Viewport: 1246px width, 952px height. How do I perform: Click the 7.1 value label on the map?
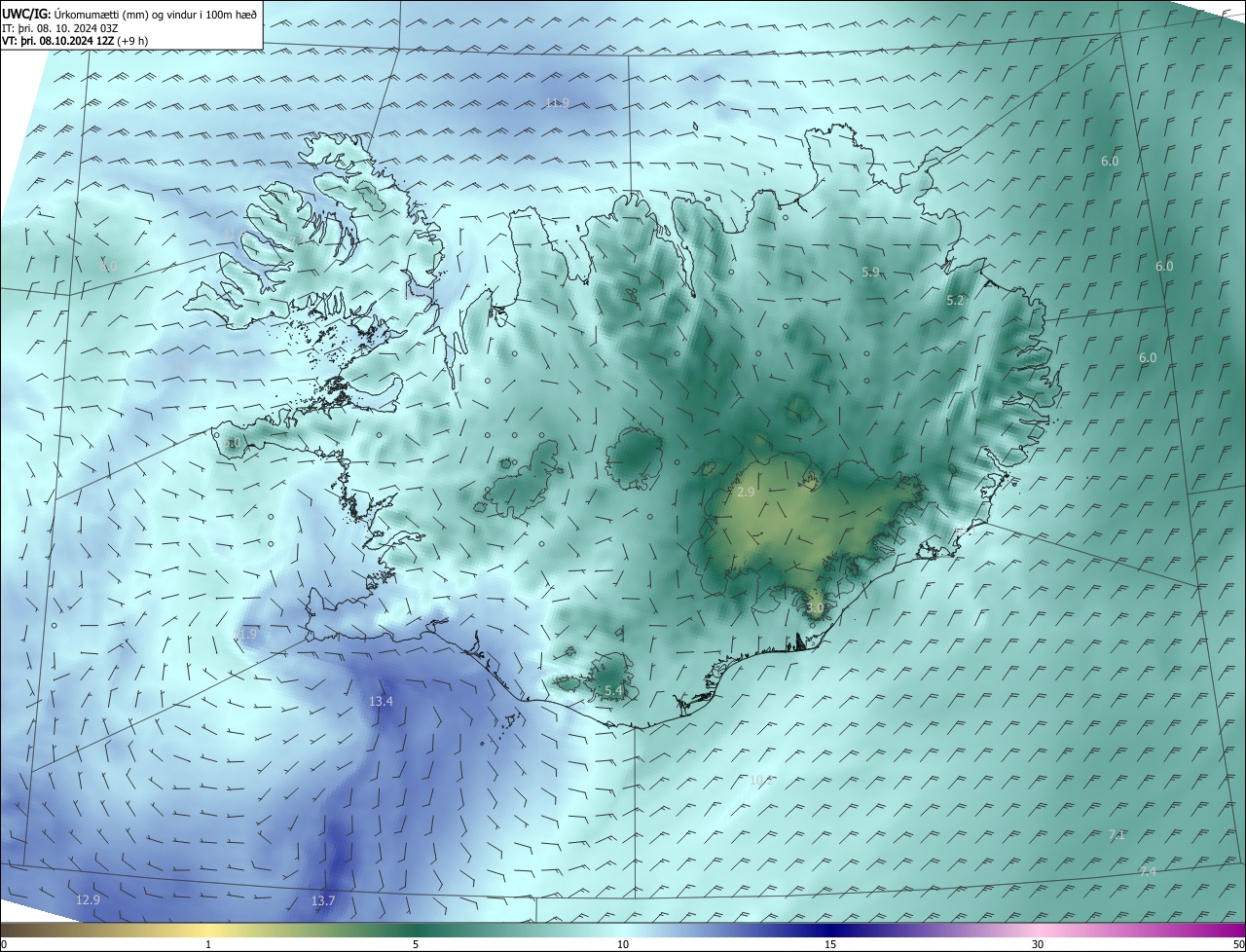[1117, 834]
